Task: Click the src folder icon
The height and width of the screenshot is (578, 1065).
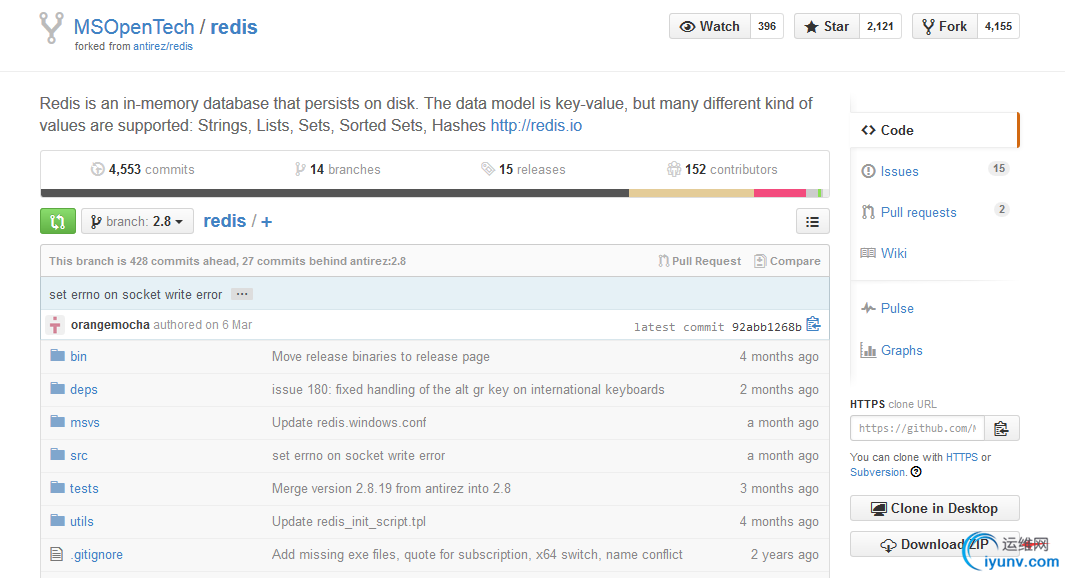Action: tap(57, 454)
